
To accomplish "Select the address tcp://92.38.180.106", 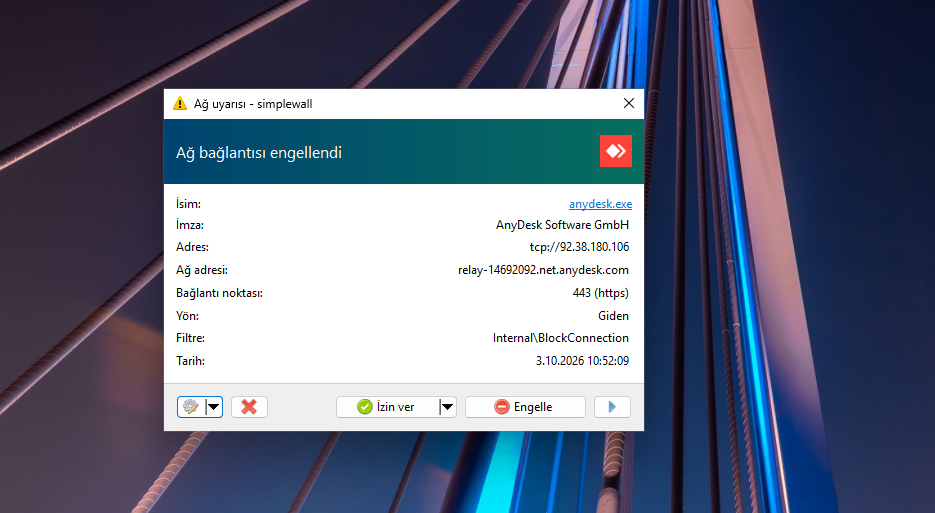I will (x=579, y=247).
